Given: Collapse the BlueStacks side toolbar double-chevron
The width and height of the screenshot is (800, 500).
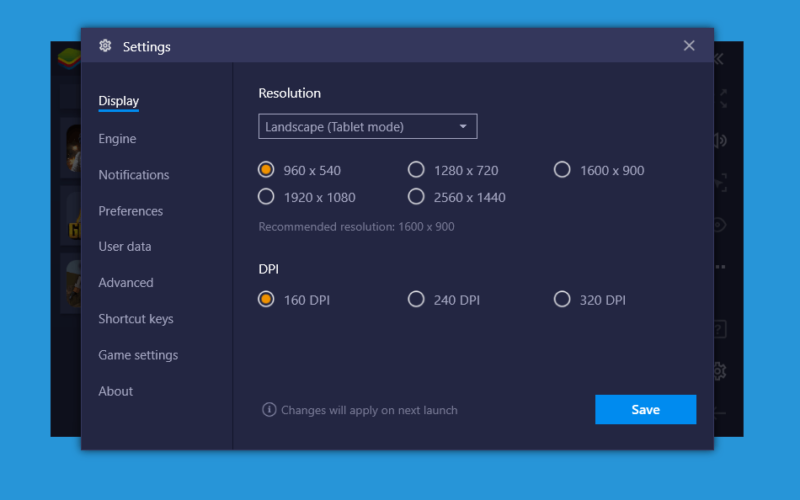Looking at the screenshot, I should point(719,59).
